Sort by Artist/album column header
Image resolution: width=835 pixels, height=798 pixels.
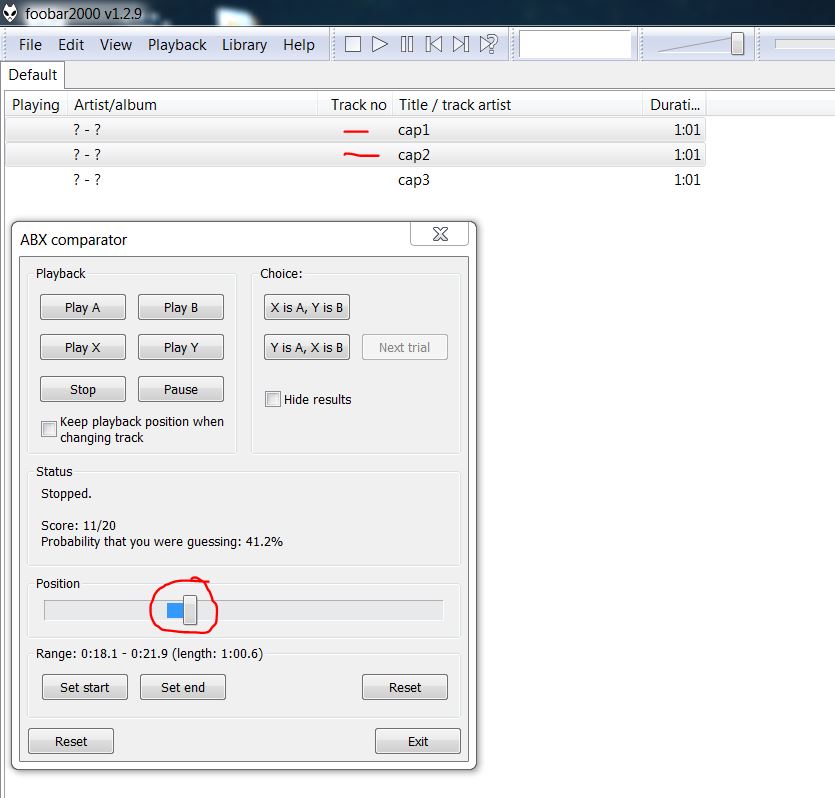coord(193,105)
